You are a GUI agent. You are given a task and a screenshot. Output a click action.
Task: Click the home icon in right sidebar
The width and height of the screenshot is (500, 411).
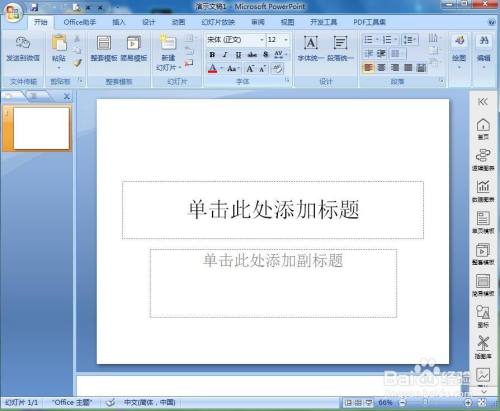[x=483, y=125]
